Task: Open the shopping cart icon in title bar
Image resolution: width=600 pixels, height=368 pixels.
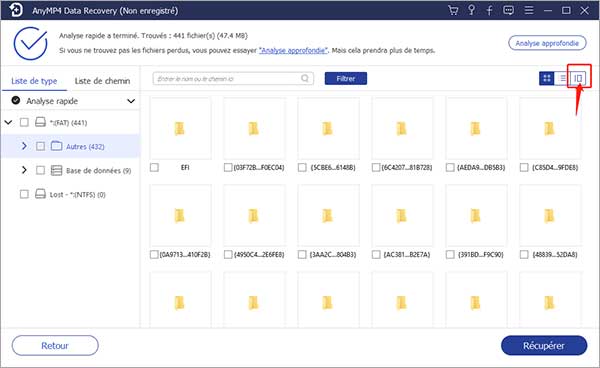Action: (453, 10)
